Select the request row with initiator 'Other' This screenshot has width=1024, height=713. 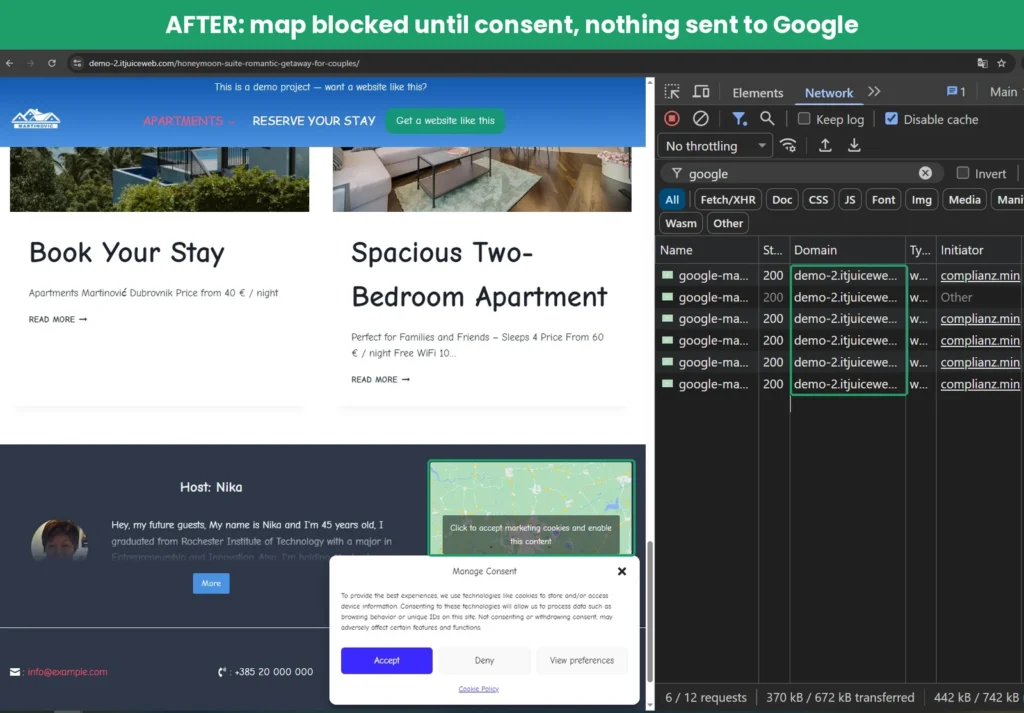pyautogui.click(x=840, y=297)
